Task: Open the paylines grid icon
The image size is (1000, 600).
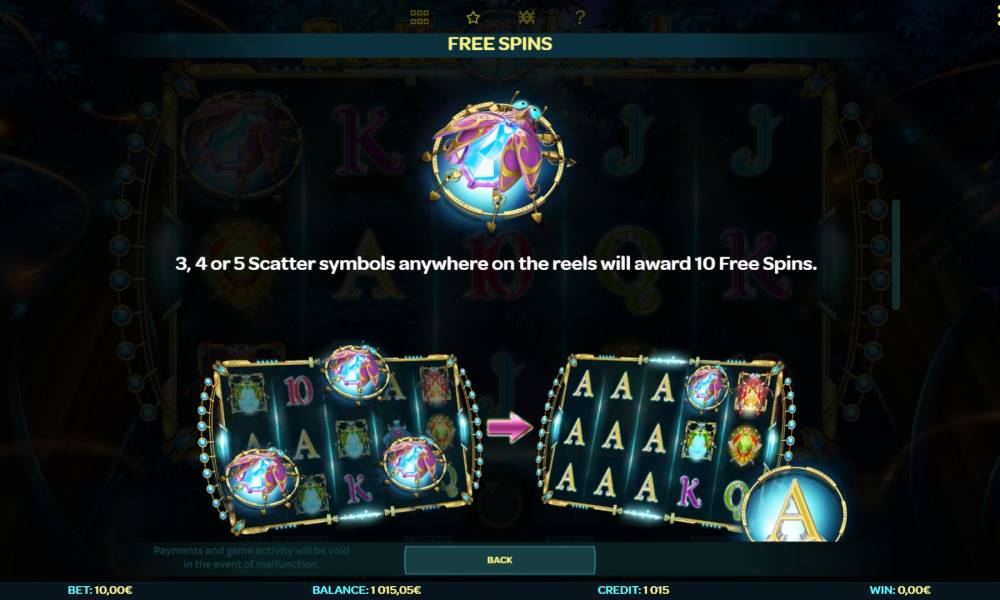Action: [419, 18]
